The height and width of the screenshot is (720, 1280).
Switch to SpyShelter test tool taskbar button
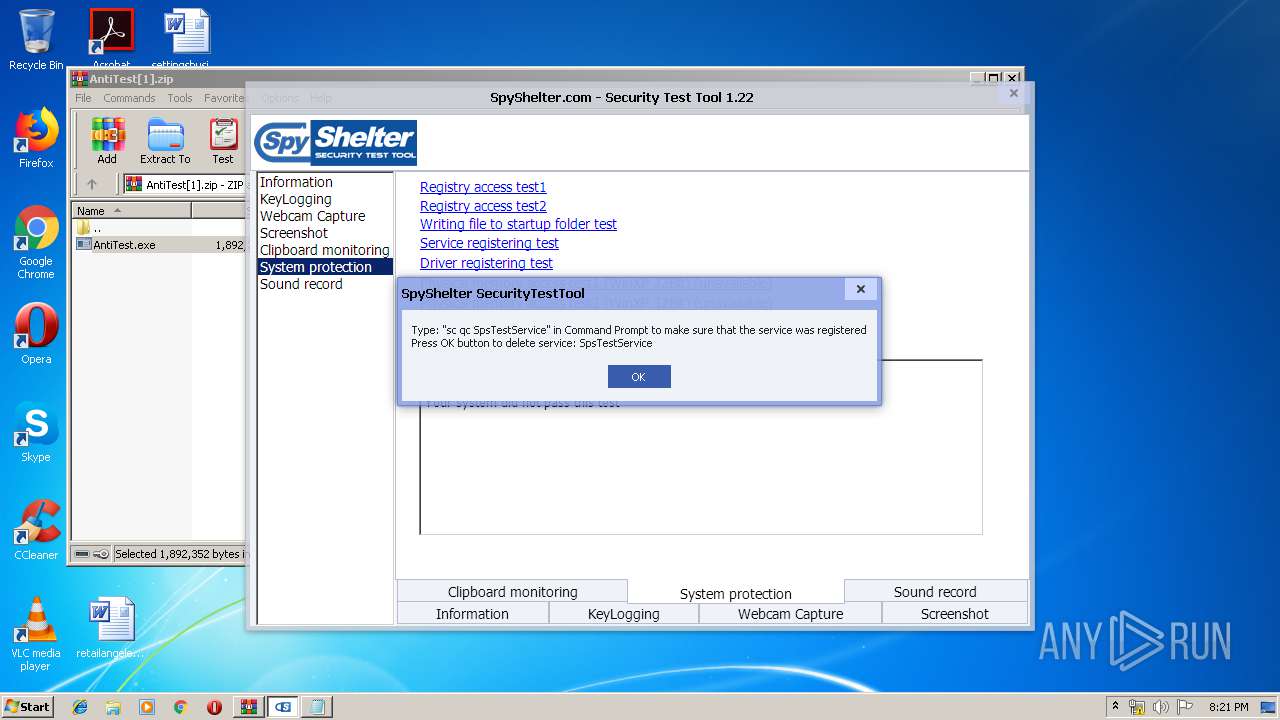pos(283,707)
